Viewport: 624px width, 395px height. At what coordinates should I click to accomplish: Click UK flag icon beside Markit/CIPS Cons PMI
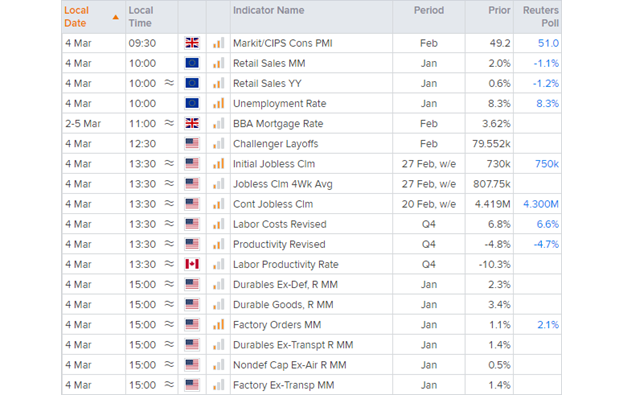click(192, 43)
